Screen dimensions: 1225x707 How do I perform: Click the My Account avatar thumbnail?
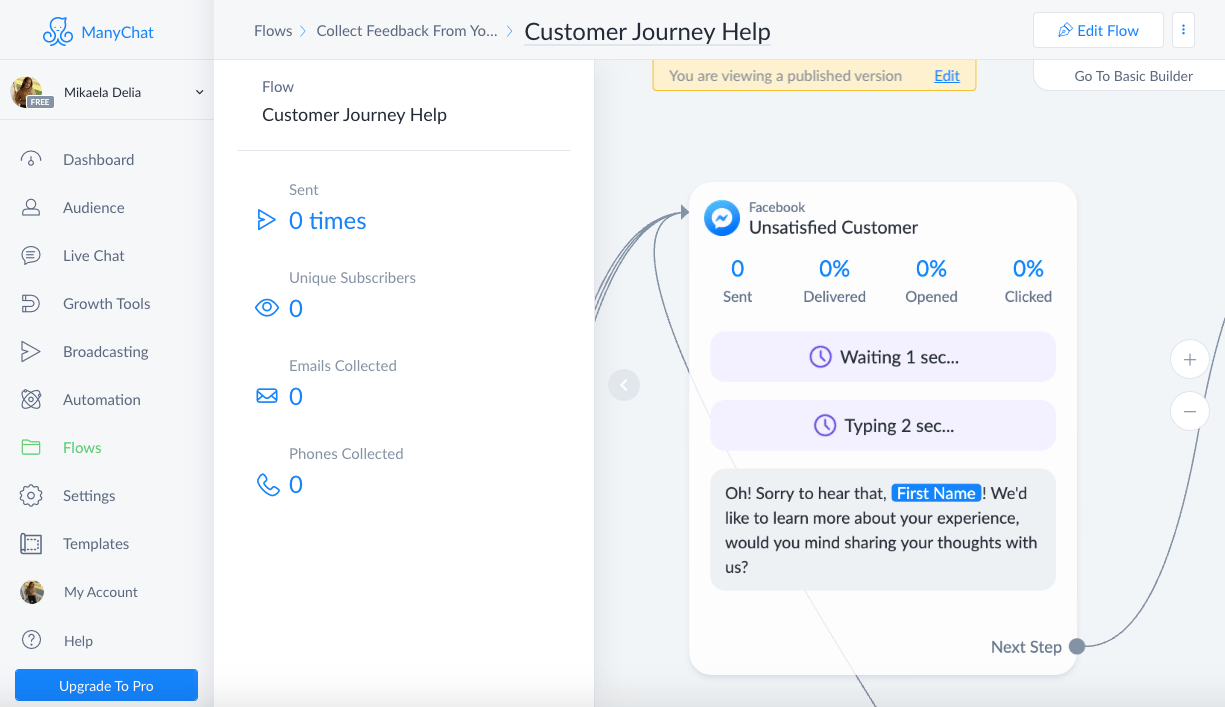32,591
